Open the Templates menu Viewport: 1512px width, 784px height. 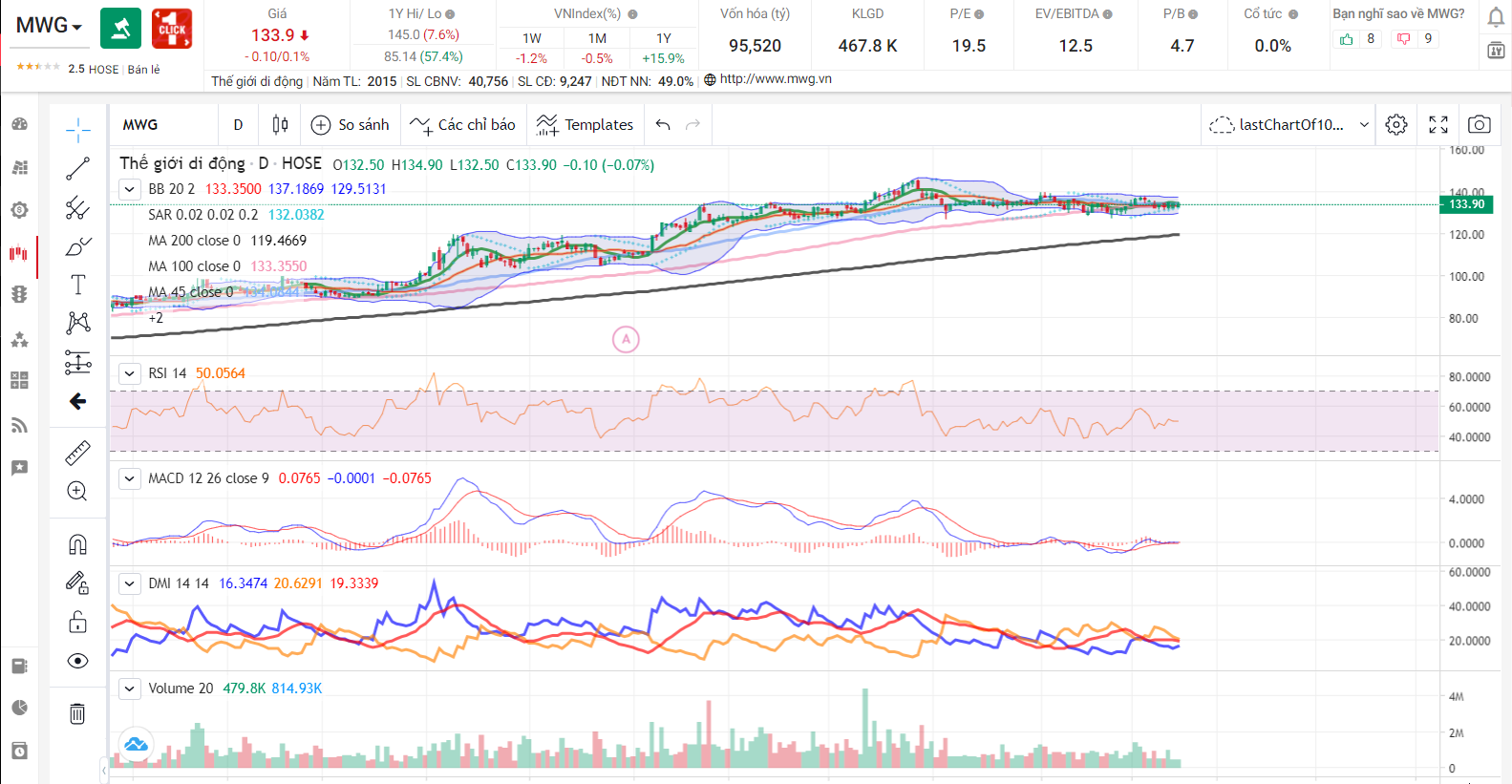tap(586, 125)
